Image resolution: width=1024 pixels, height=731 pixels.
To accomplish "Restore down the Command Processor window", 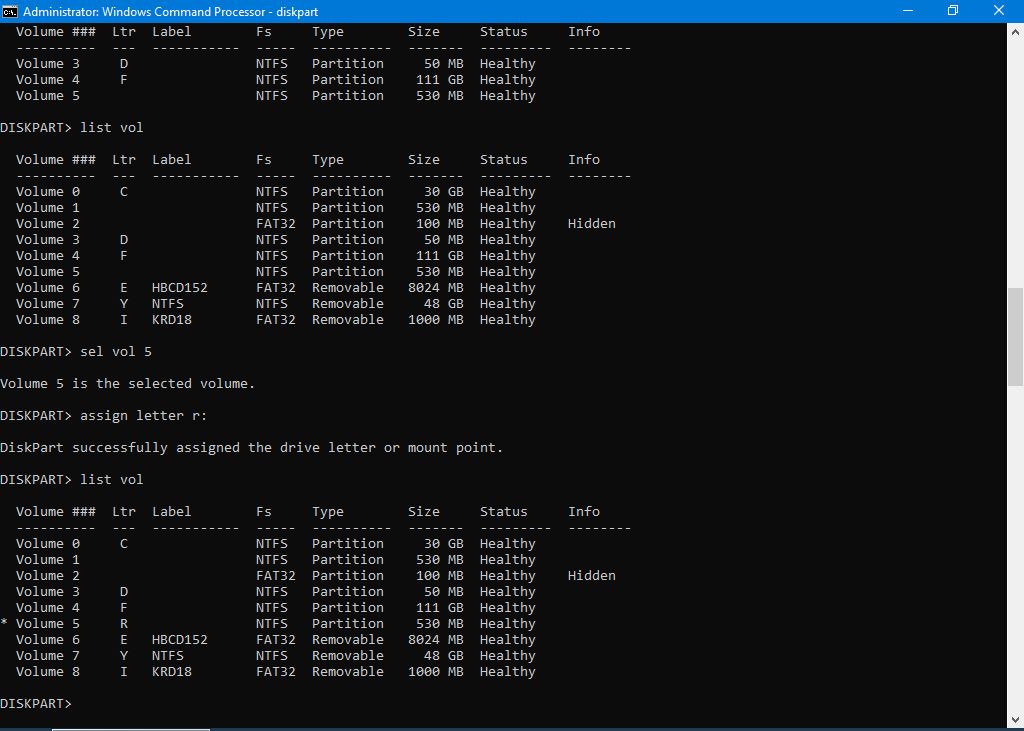I will pos(952,11).
